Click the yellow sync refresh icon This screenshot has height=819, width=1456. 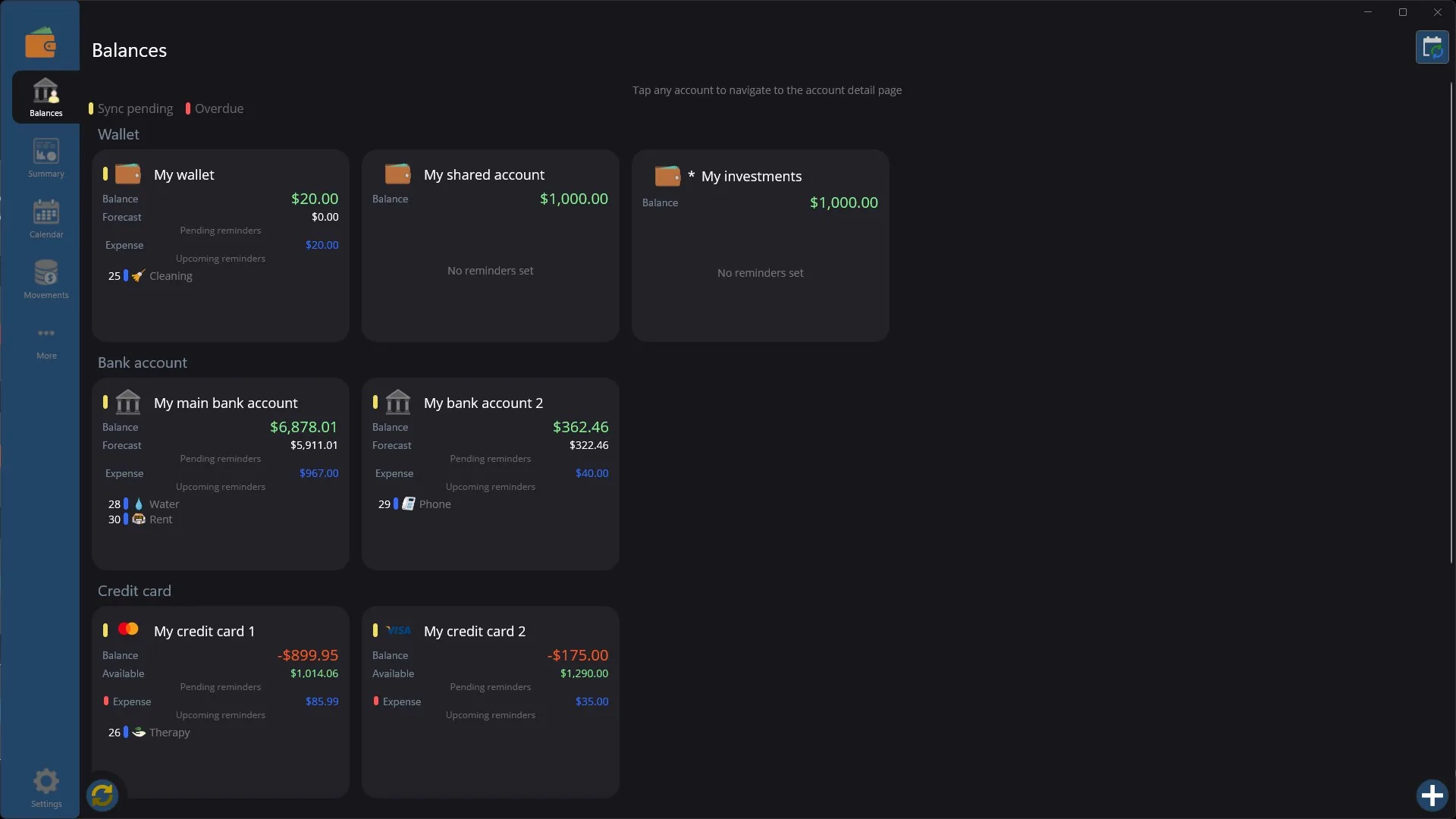[102, 795]
